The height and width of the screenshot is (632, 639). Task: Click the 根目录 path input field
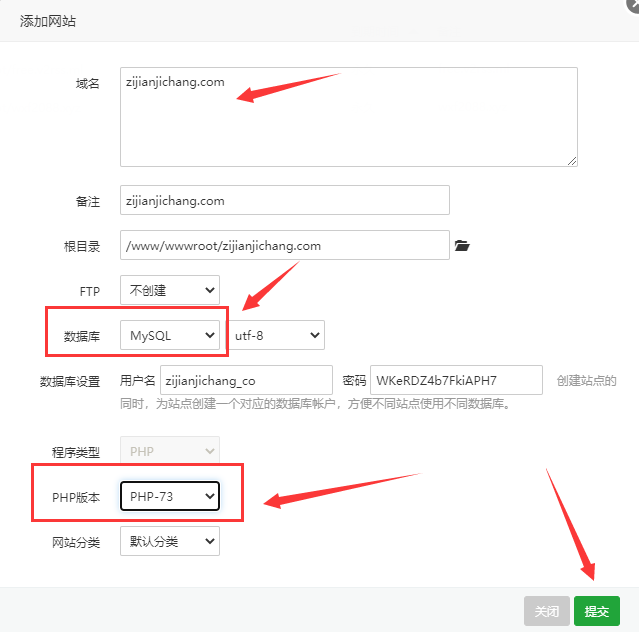[285, 245]
